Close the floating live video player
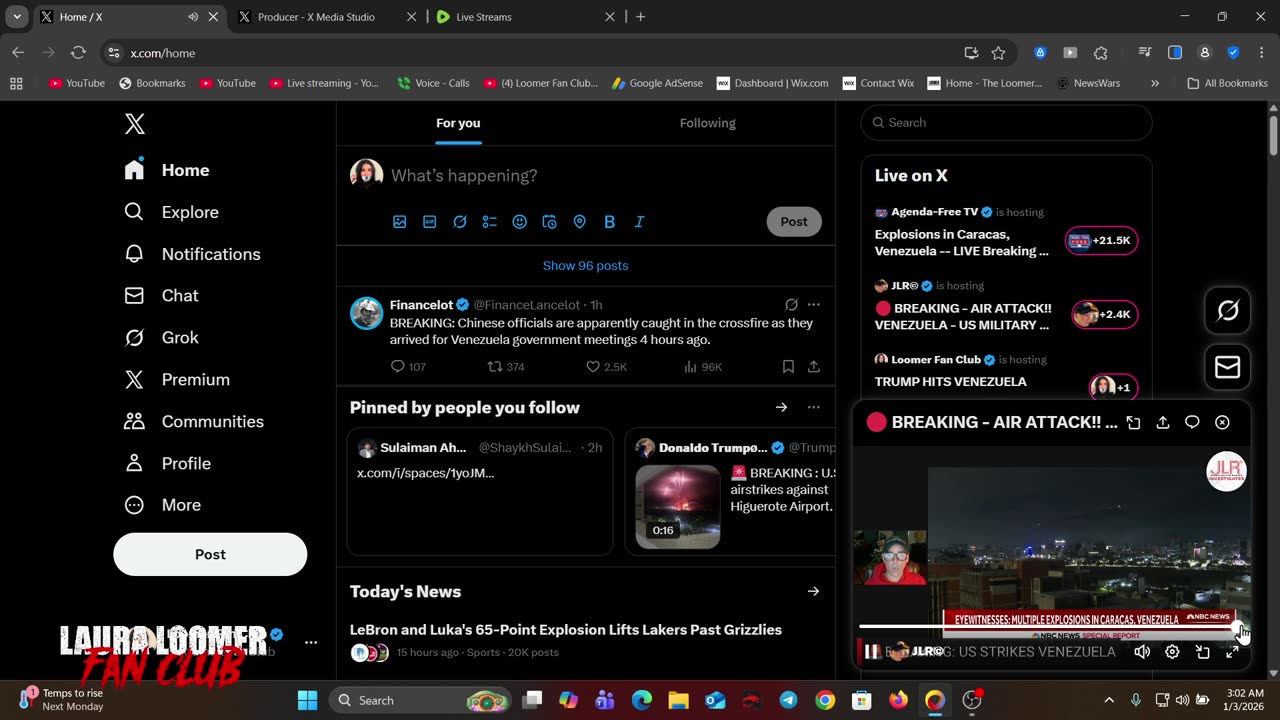The width and height of the screenshot is (1280, 720). click(x=1222, y=423)
